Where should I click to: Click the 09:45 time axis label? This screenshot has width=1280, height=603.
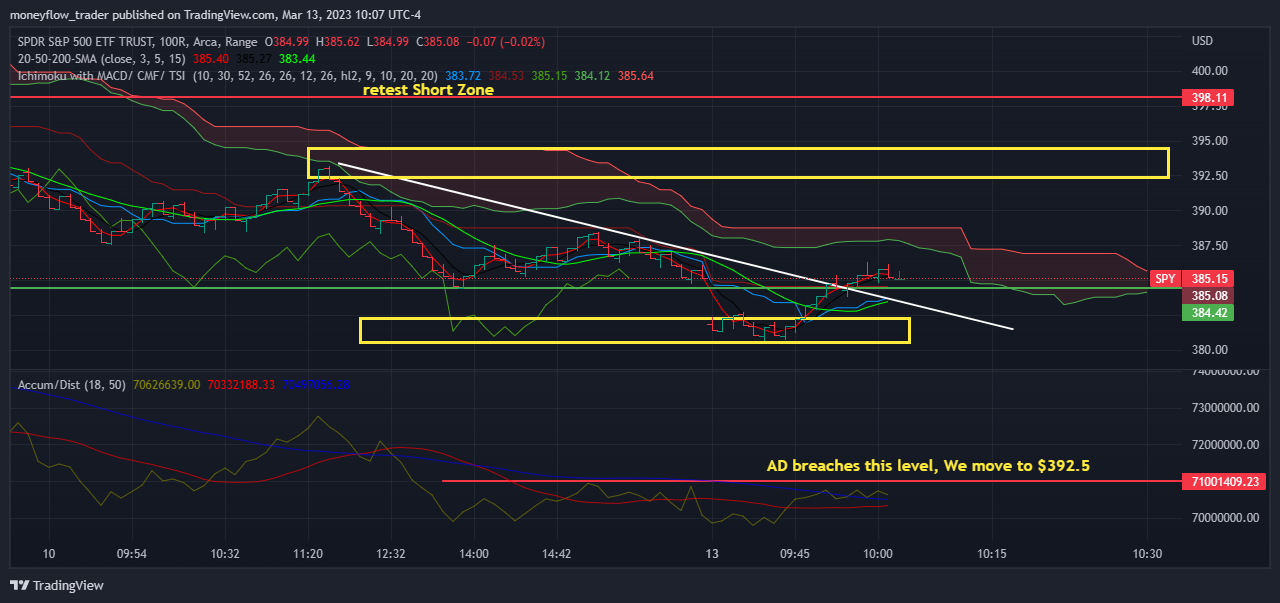click(x=794, y=554)
